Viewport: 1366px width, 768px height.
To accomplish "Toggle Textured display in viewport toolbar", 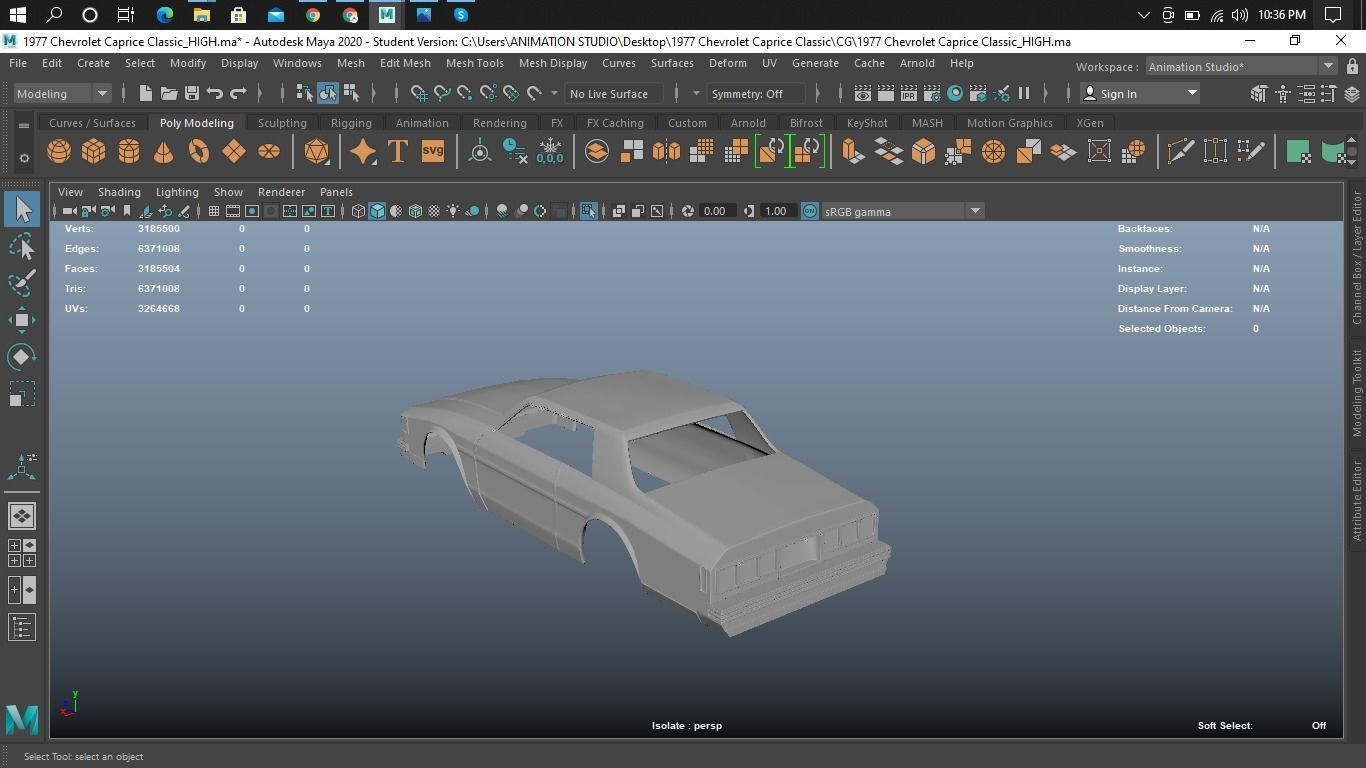I will [434, 211].
